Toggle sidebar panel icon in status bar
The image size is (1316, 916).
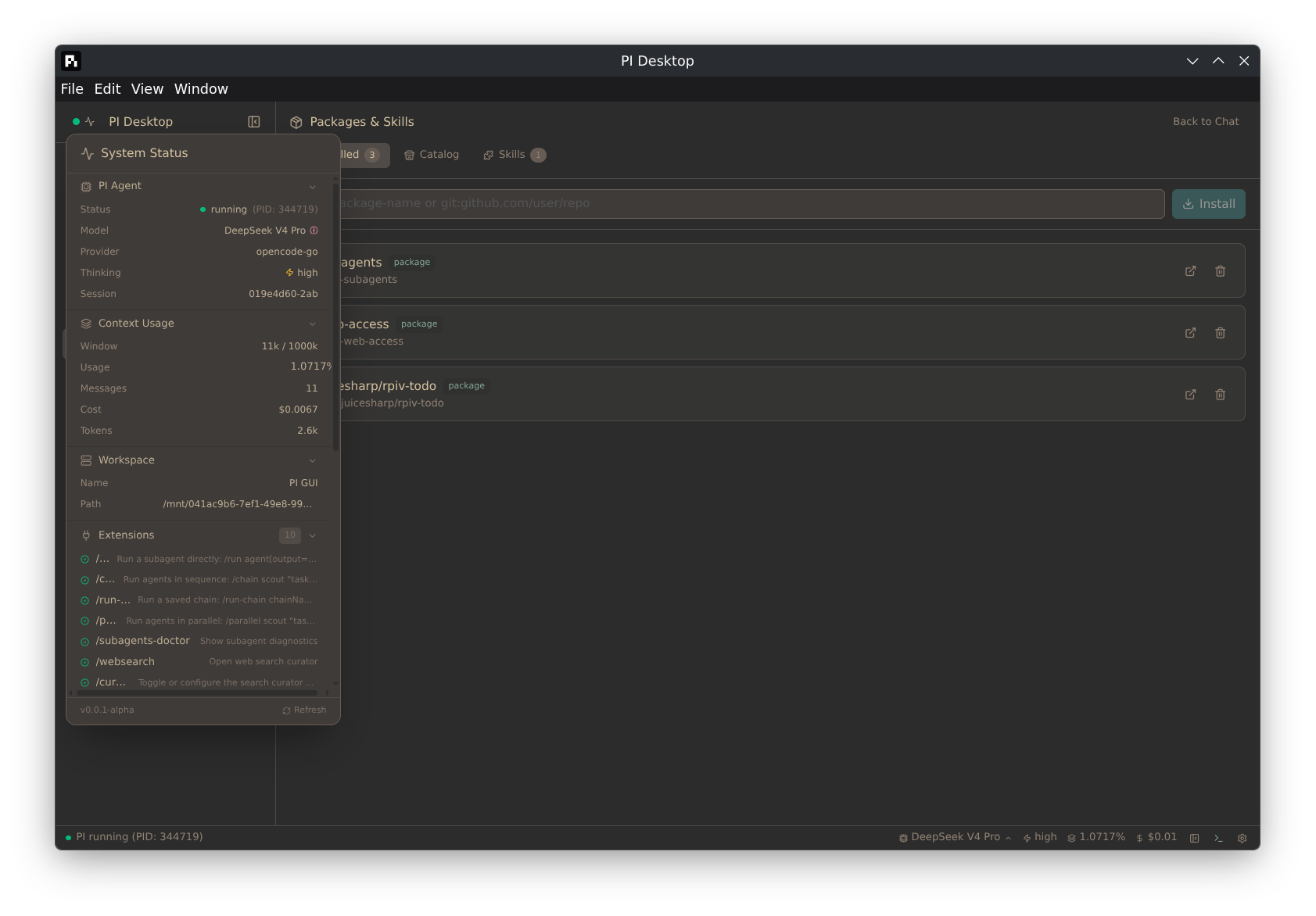pos(1195,838)
